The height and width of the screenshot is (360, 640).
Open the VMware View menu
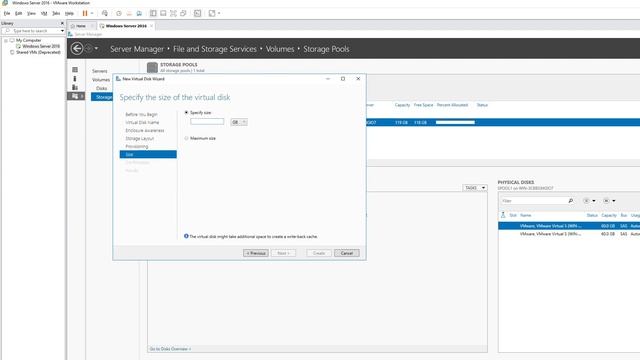[31, 13]
